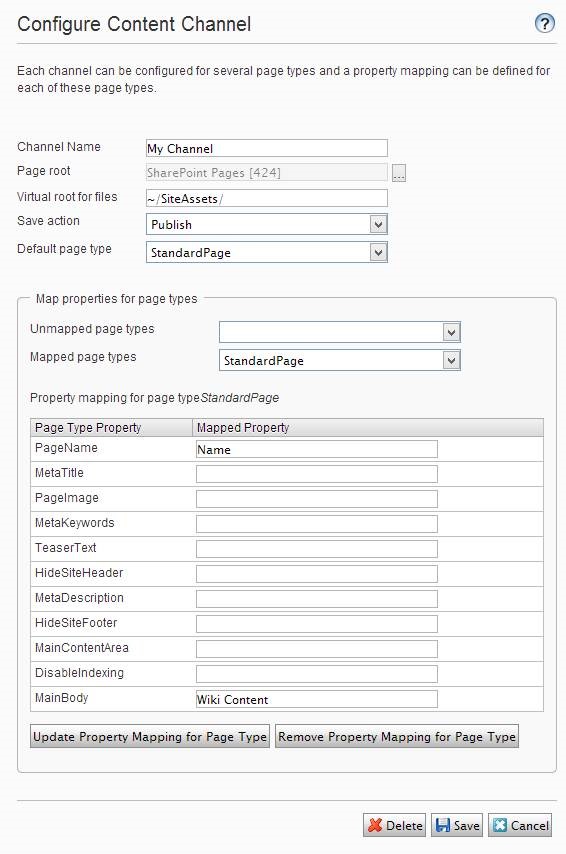Focus the MainContentArea mapped property field
Screen dimensions: 566x854
317,649
